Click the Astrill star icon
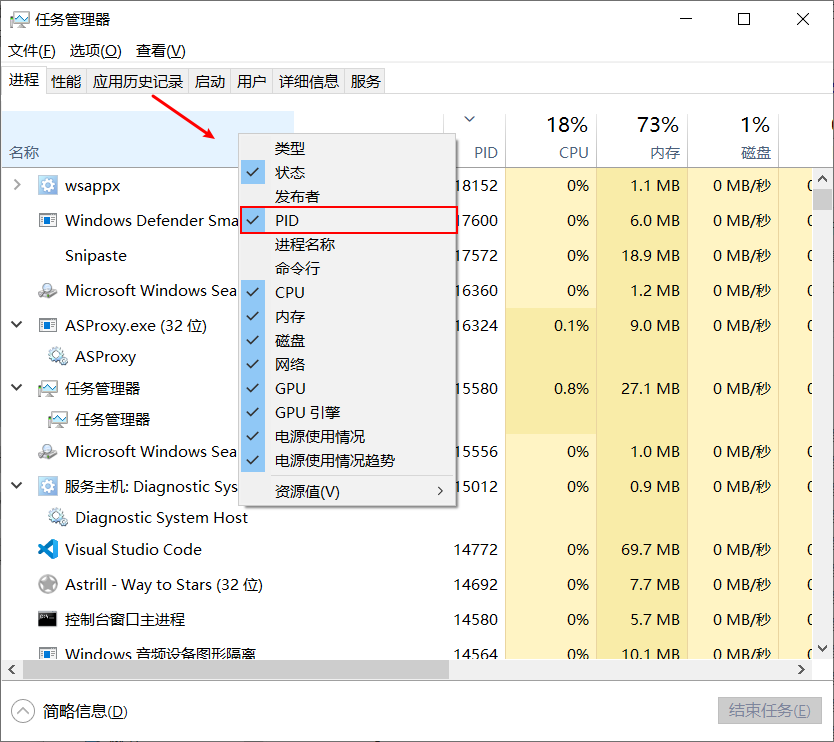Image resolution: width=834 pixels, height=742 pixels. (48, 584)
